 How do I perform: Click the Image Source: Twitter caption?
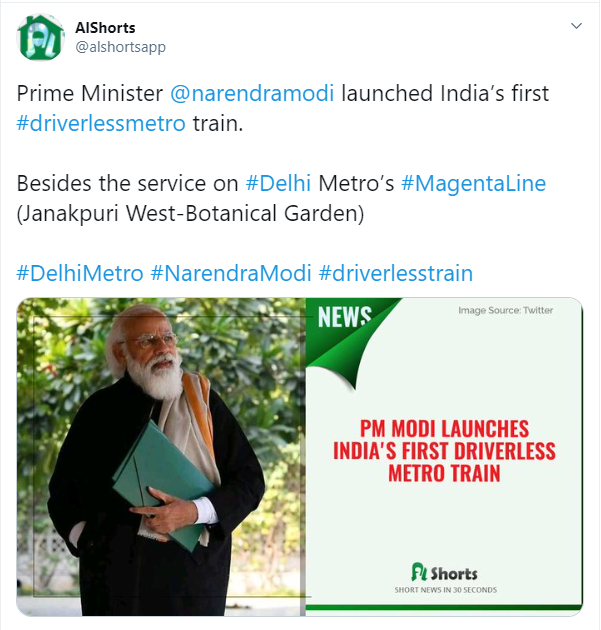pyautogui.click(x=506, y=311)
